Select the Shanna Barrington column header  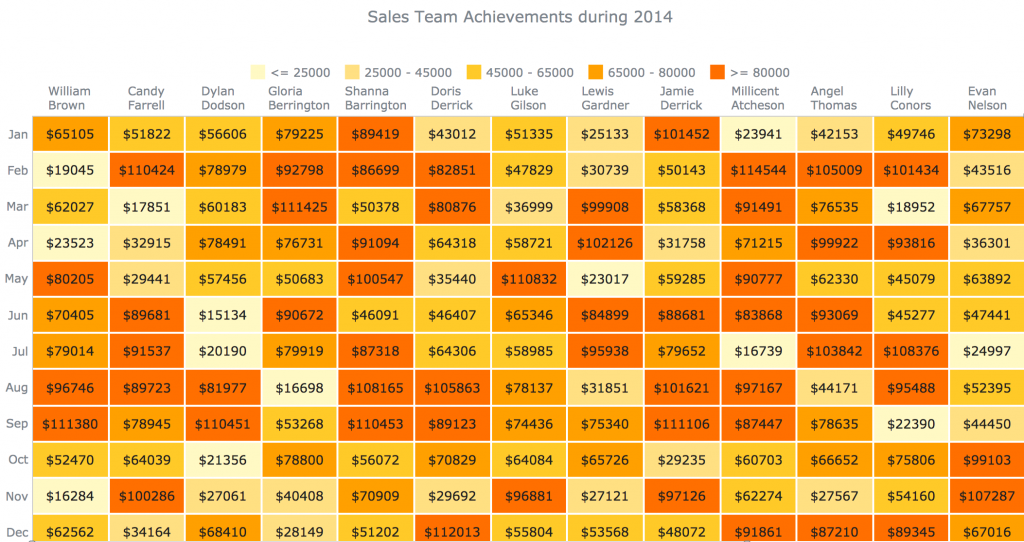click(x=376, y=98)
